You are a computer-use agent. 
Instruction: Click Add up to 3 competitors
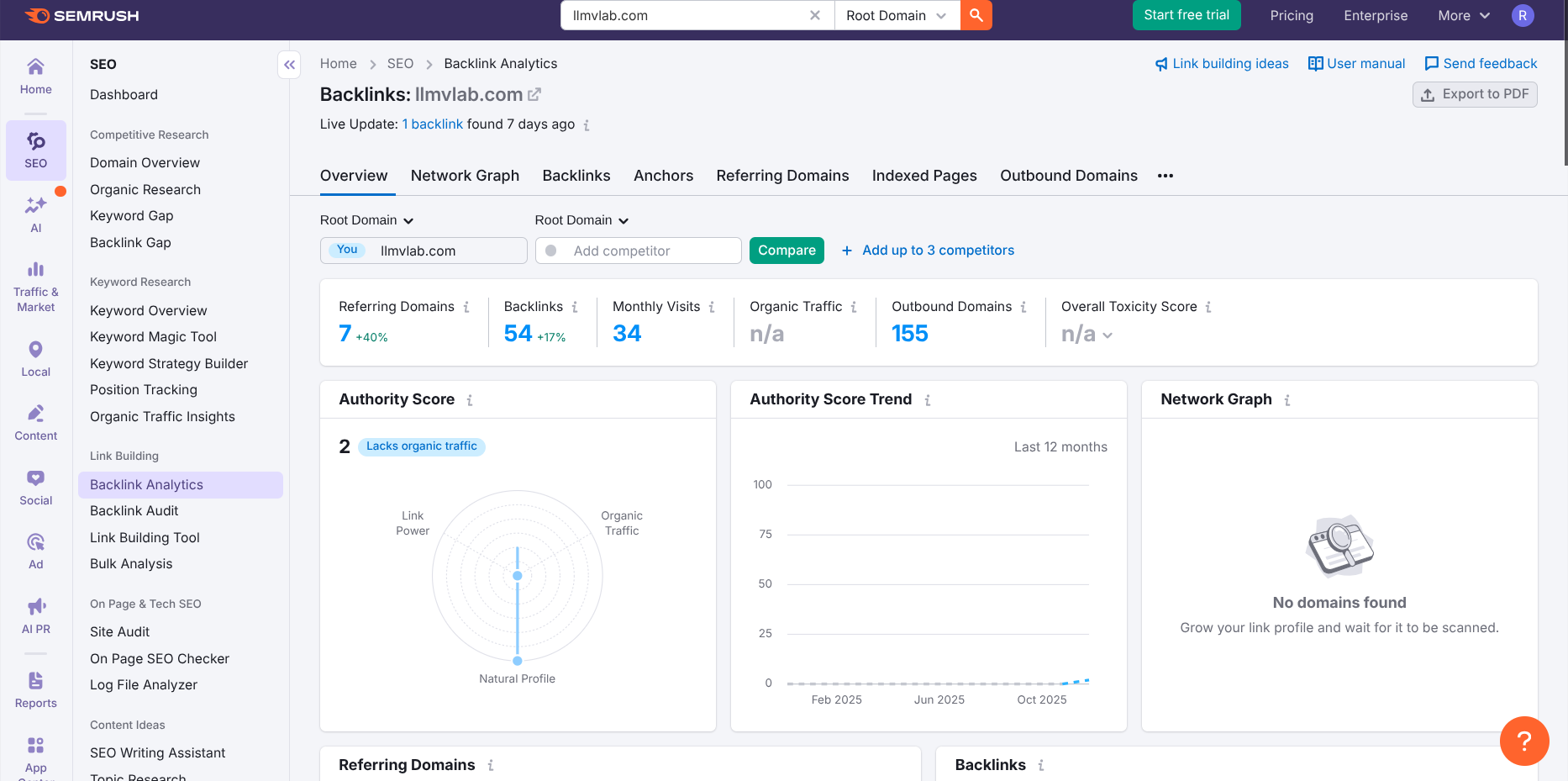point(928,251)
